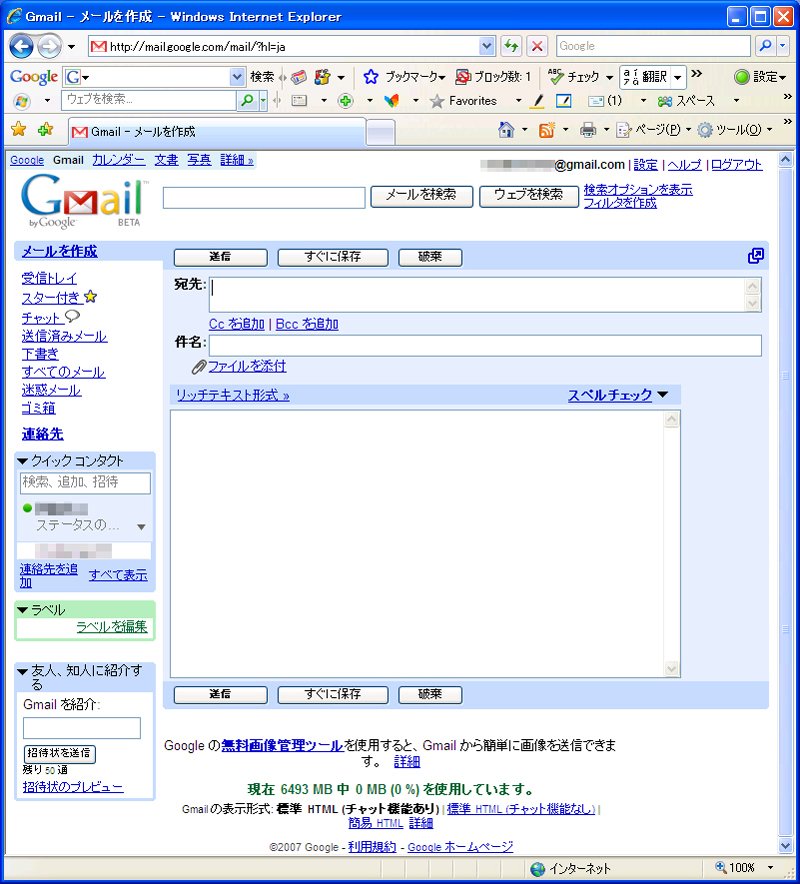Viewport: 800px width, 884px height.
Task: Open a new blank browser tab
Action: pos(381,133)
